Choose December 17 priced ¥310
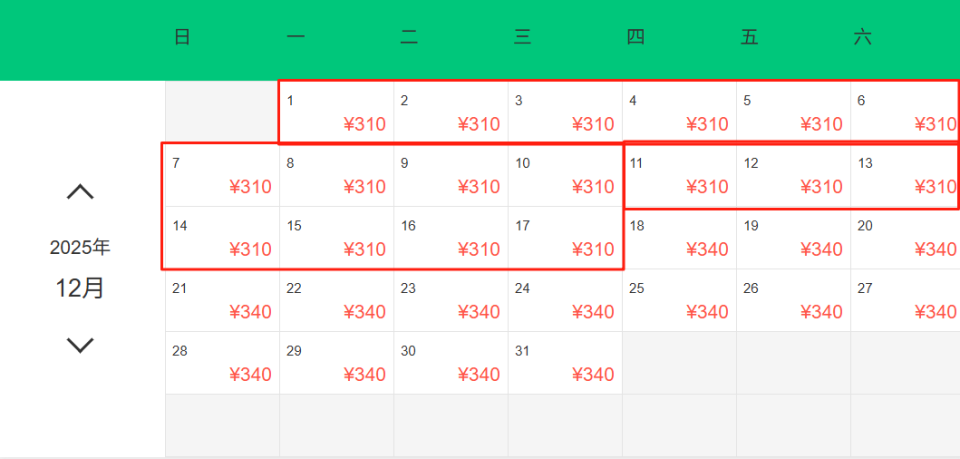This screenshot has width=960, height=459. [x=565, y=238]
